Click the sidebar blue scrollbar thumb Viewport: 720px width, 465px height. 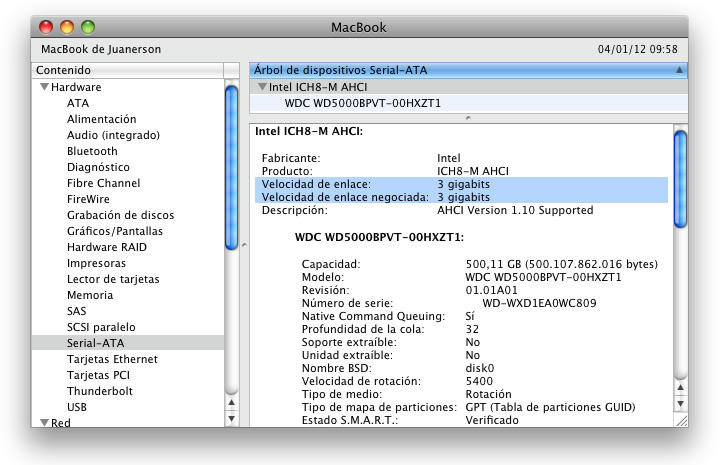[231, 168]
